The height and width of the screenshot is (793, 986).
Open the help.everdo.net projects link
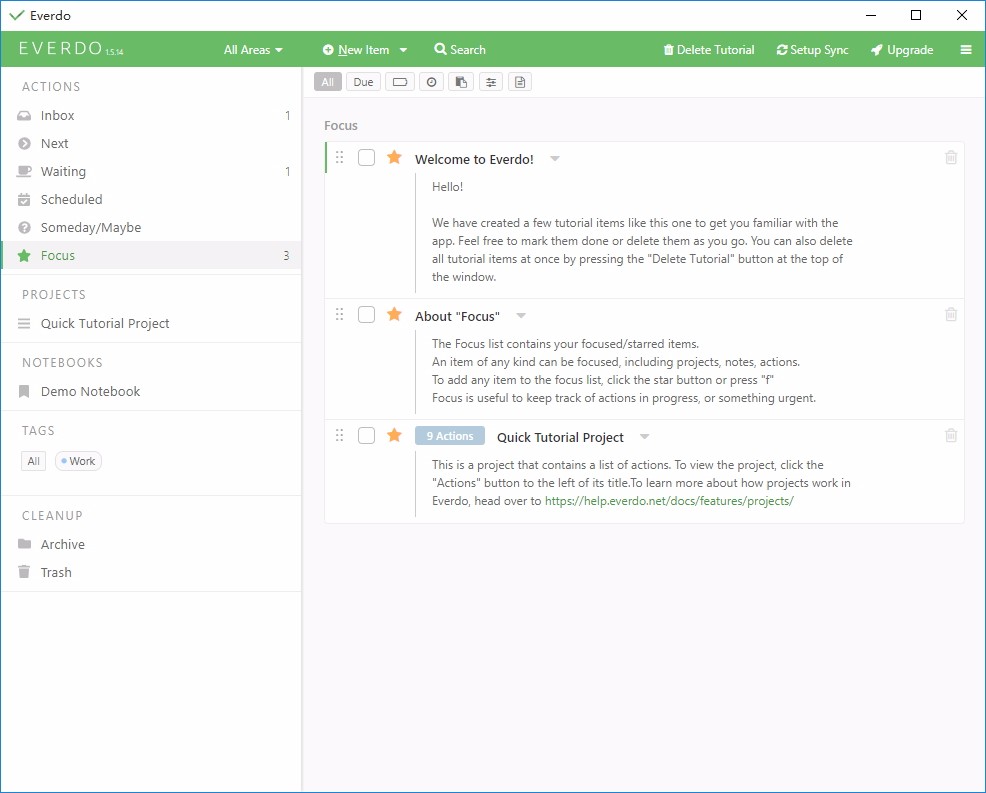click(x=669, y=501)
